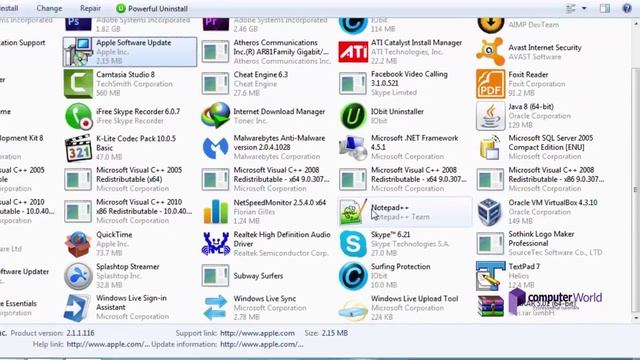The image size is (640, 360).
Task: Click the QuickTime program icon
Action: coord(78,244)
